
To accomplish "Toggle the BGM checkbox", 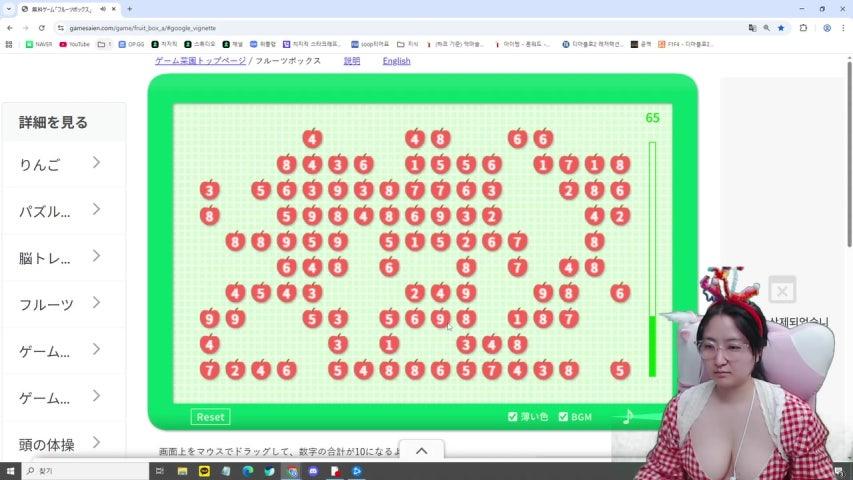I will [x=563, y=416].
